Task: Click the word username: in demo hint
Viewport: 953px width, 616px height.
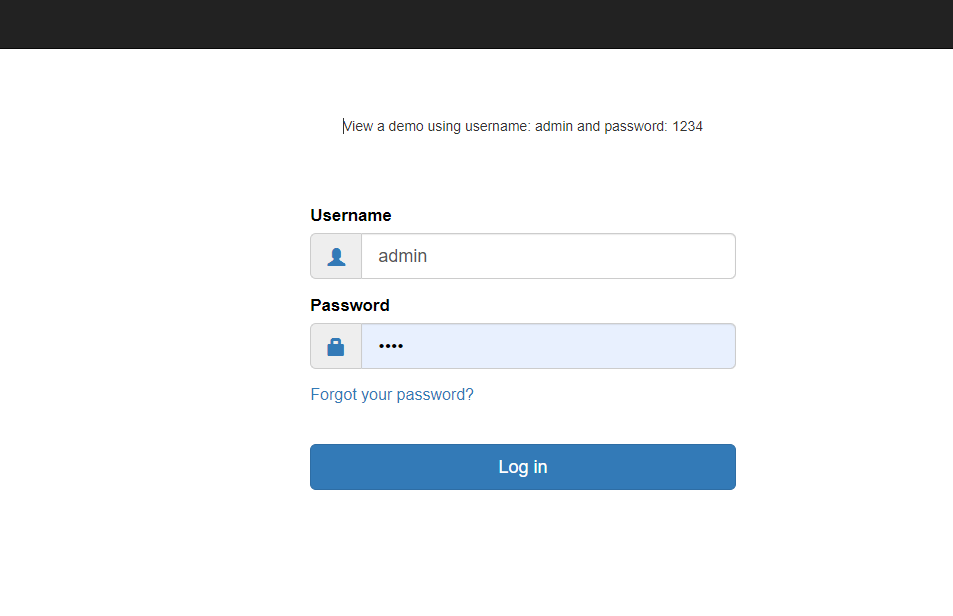Action: click(498, 126)
